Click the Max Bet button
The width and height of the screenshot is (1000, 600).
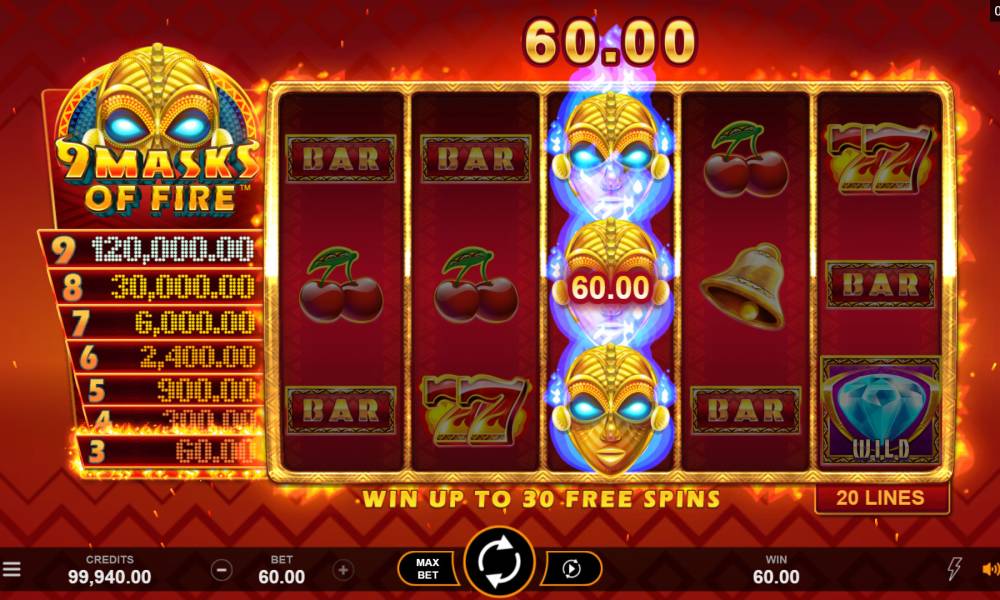pos(427,569)
